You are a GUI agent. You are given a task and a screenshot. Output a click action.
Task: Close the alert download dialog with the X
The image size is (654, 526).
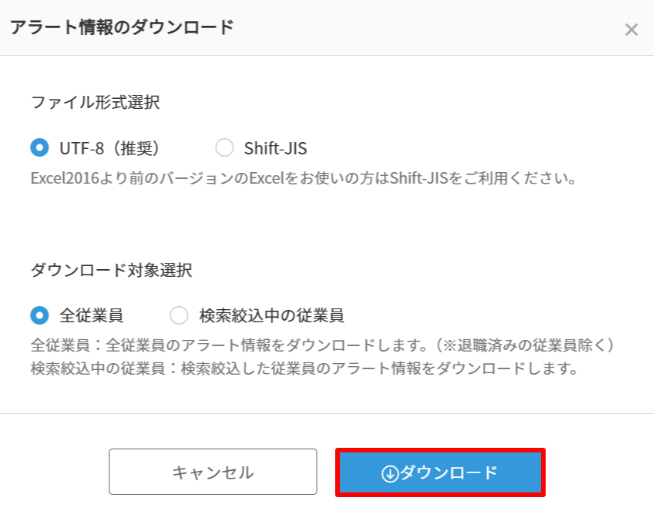[x=631, y=30]
